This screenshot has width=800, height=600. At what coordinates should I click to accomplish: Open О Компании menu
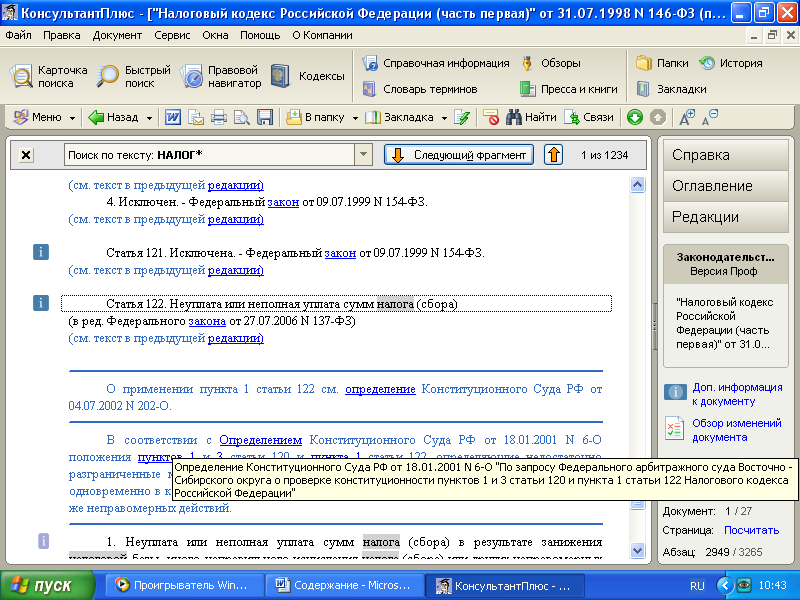(322, 35)
